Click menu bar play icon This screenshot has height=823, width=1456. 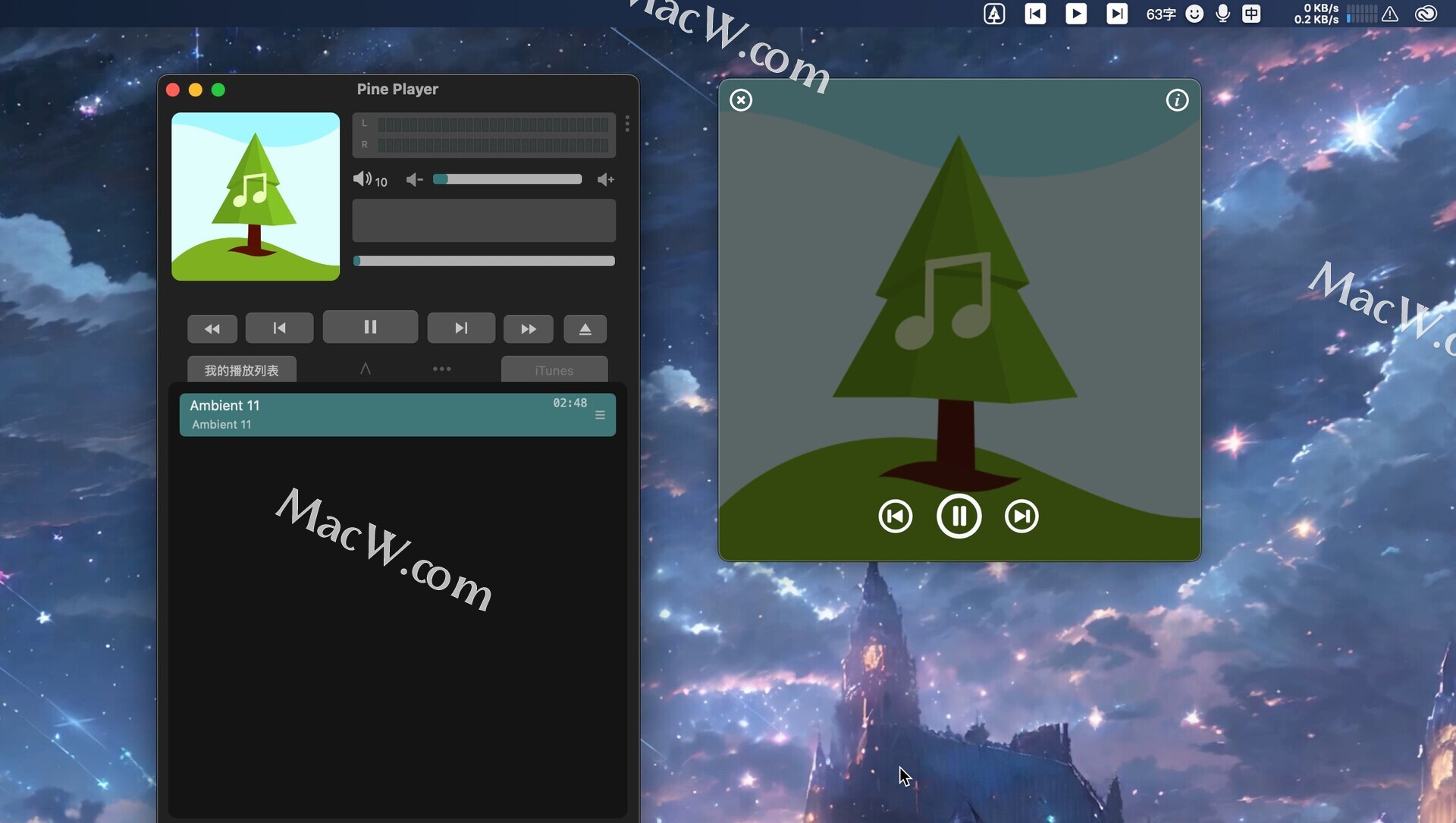[1076, 14]
